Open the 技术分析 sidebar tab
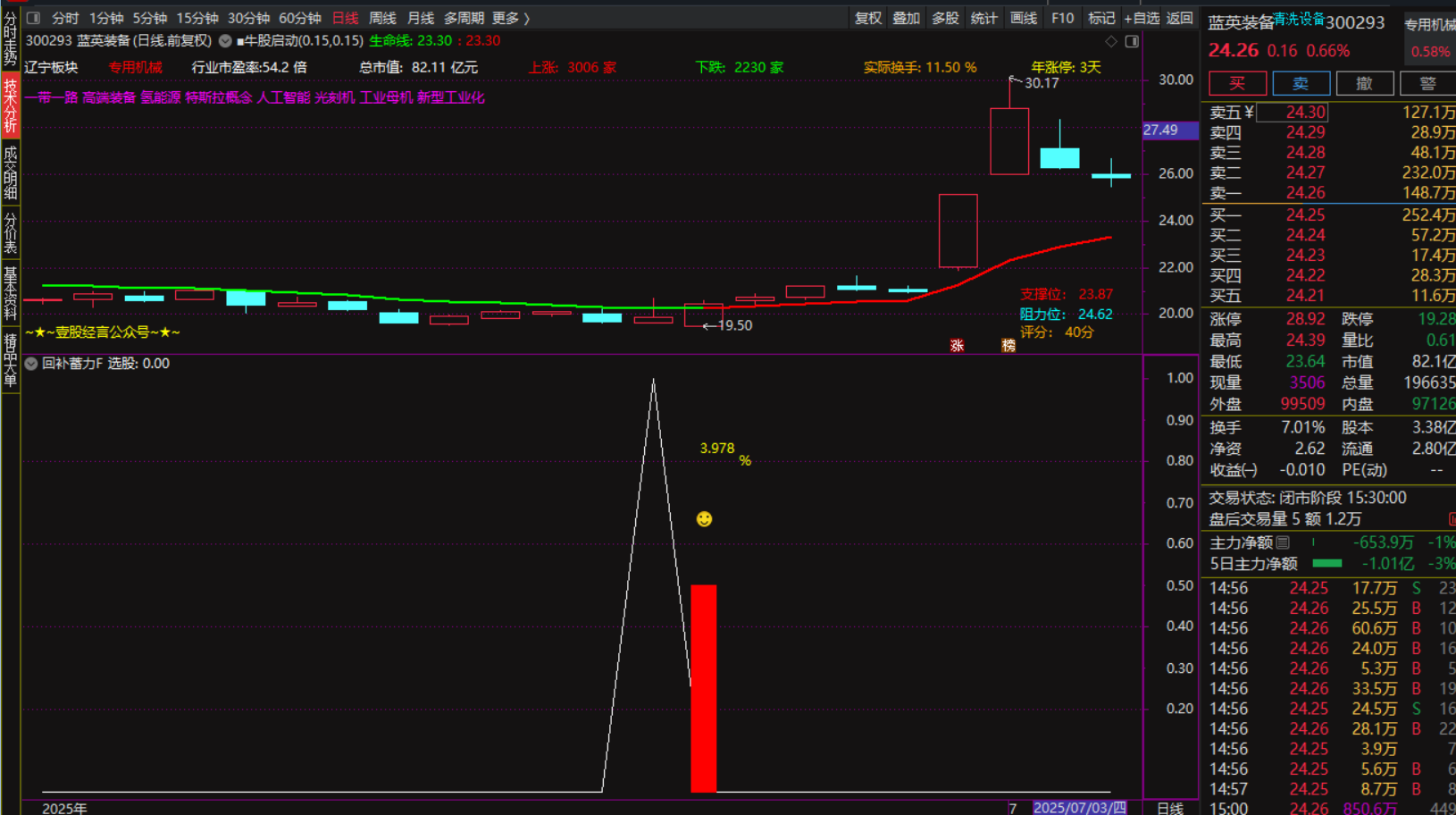Viewport: 1456px width, 815px height. (x=10, y=105)
